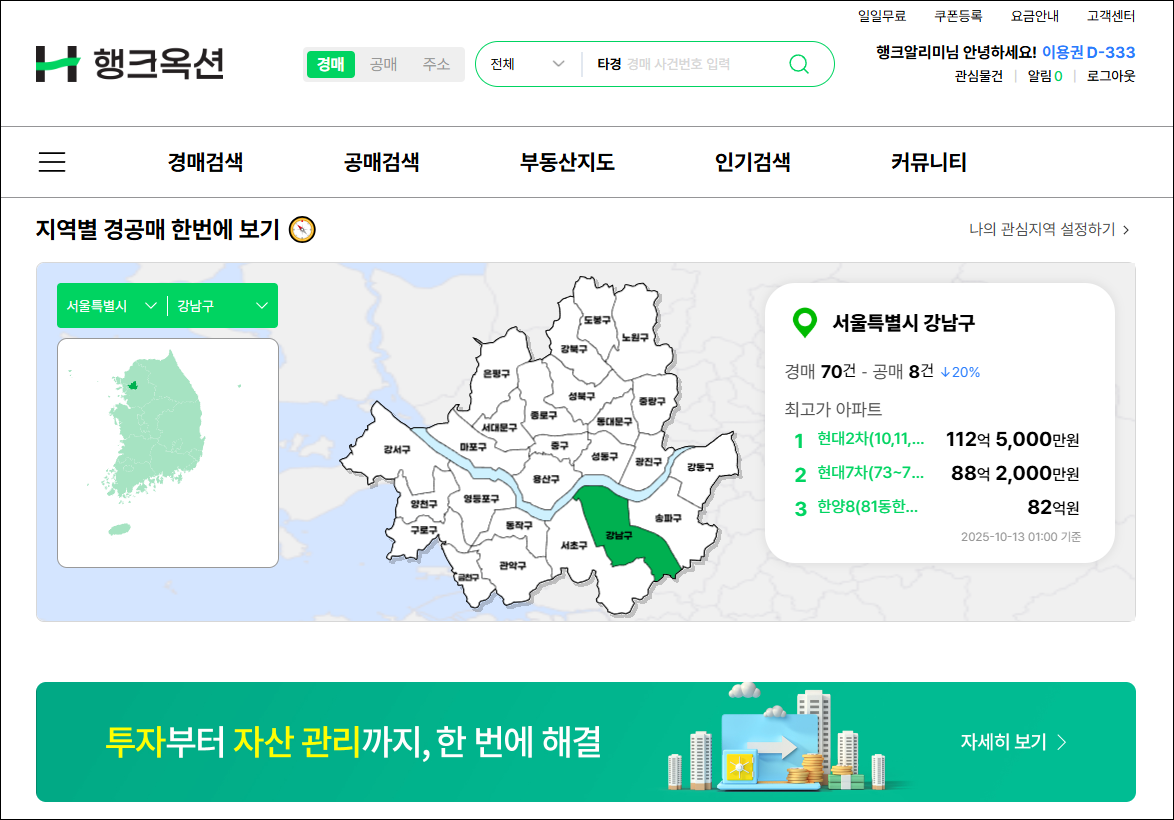1174x820 pixels.
Task: Open the 공매검색 menu
Action: [381, 162]
